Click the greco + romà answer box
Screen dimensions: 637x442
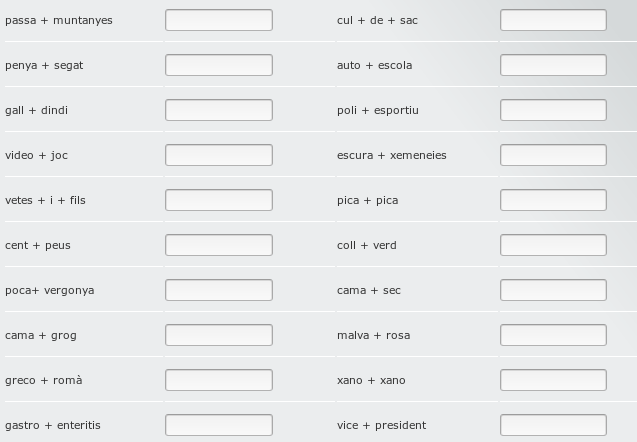point(218,380)
